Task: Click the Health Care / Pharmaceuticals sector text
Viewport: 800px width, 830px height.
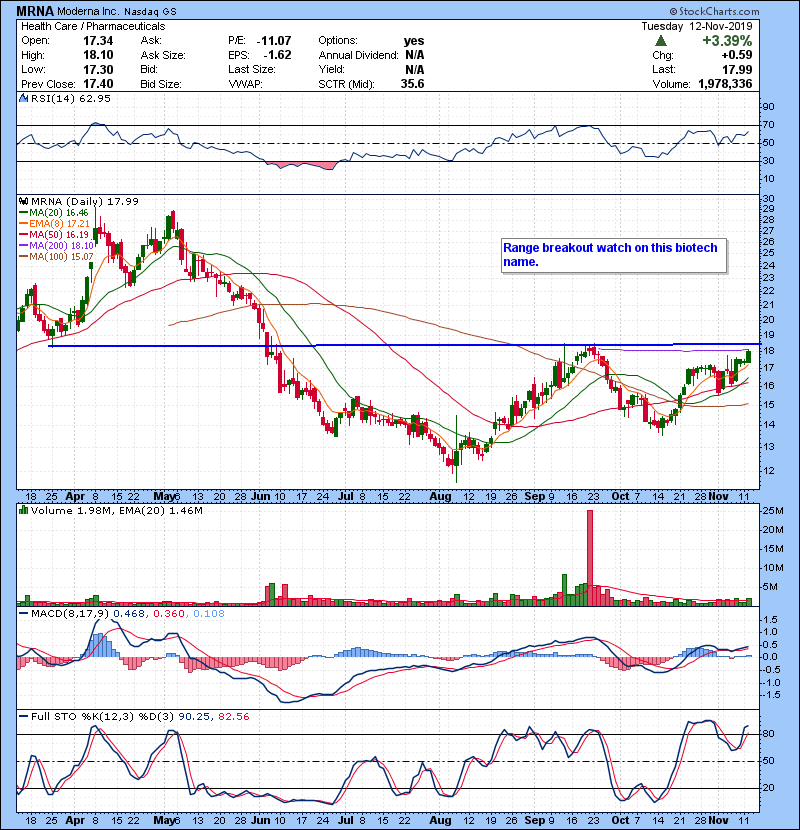Action: tap(93, 26)
